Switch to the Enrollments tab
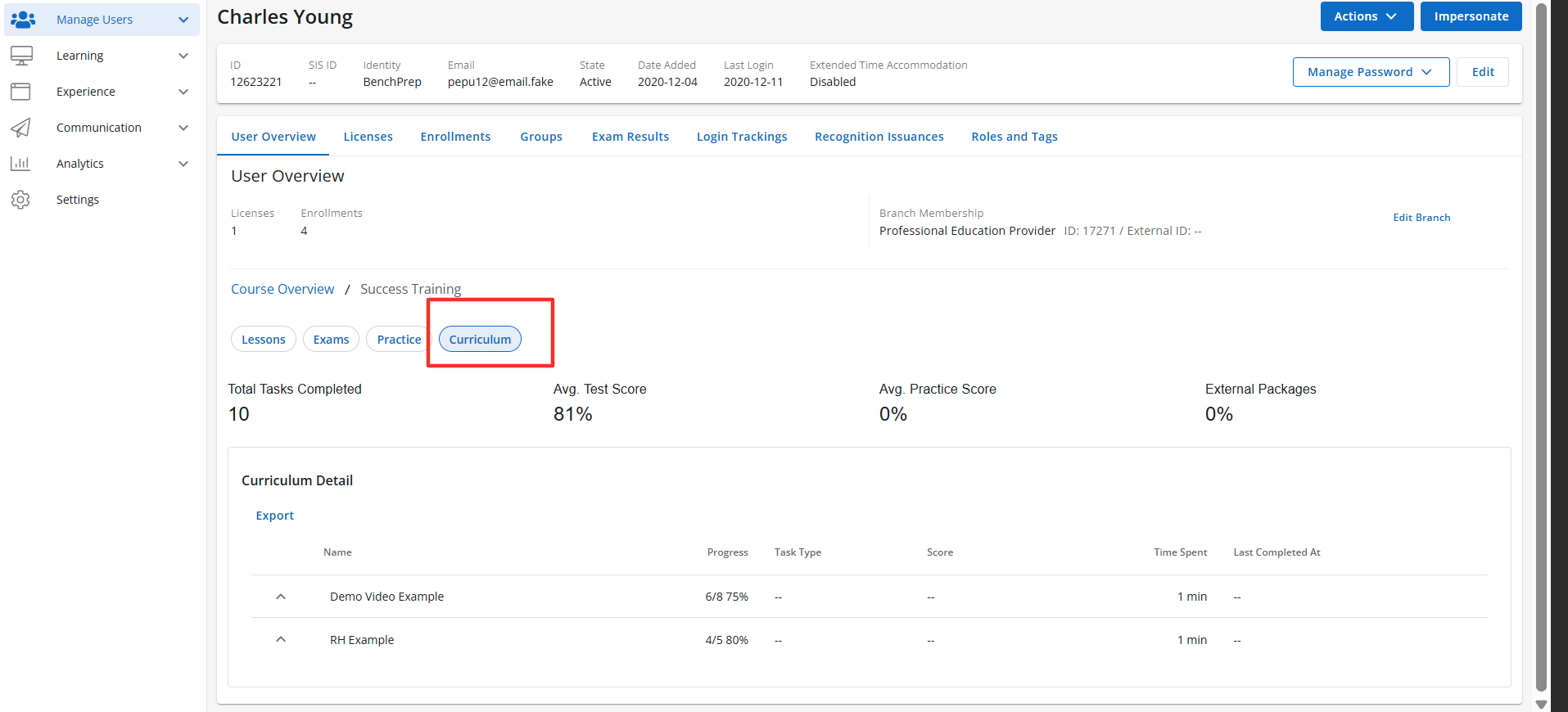The width and height of the screenshot is (1568, 712). 455,137
